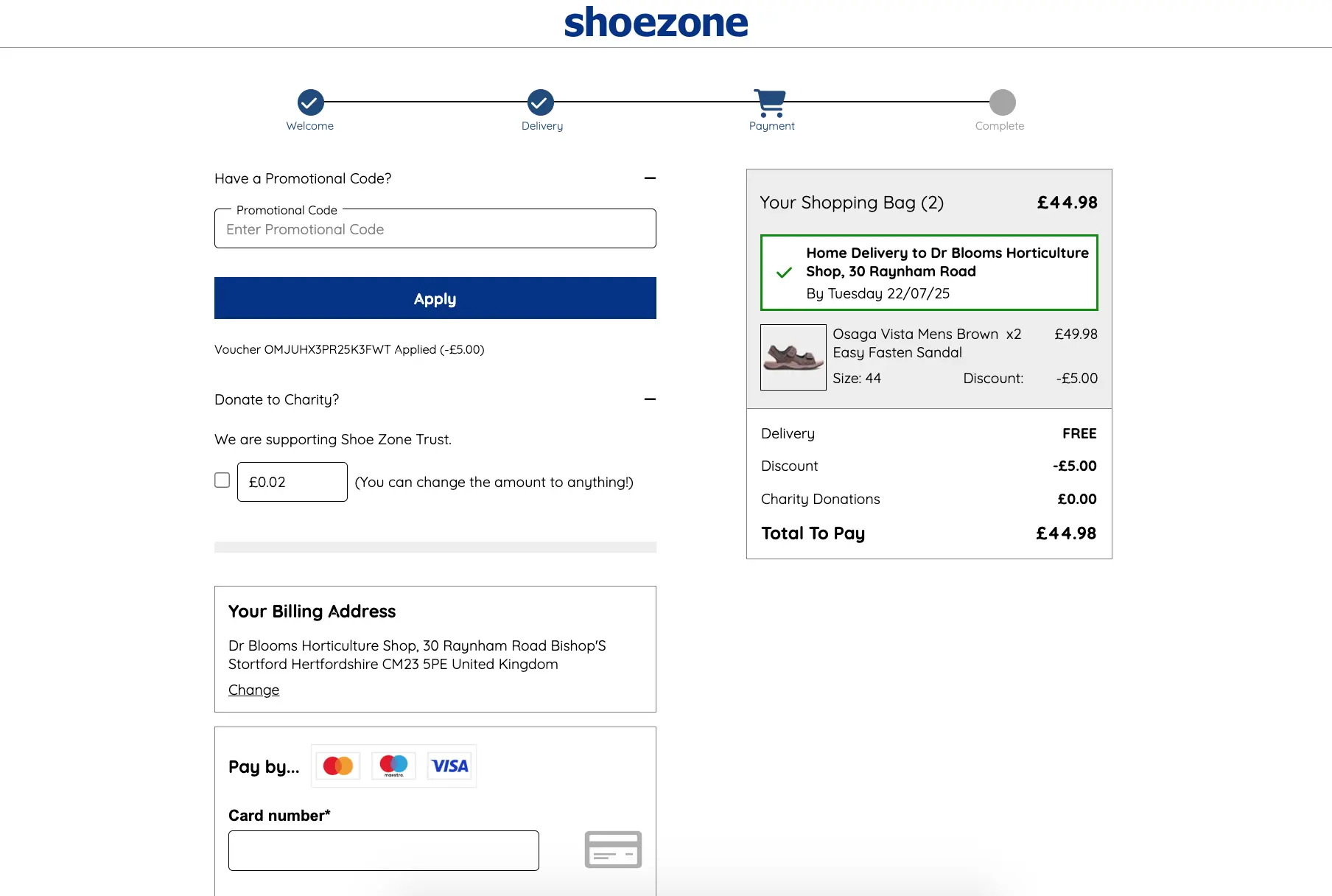Focus the Enter Promotional Code field
The image size is (1332, 896).
coord(435,229)
